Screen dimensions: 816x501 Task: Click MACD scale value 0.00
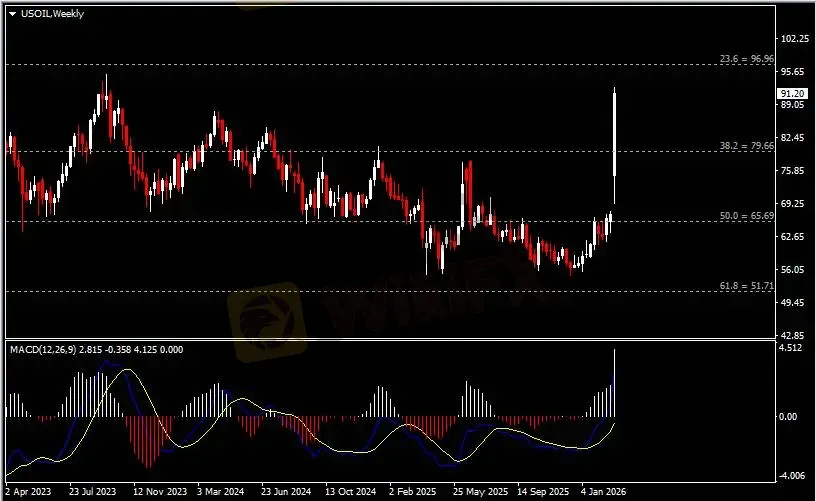point(788,417)
